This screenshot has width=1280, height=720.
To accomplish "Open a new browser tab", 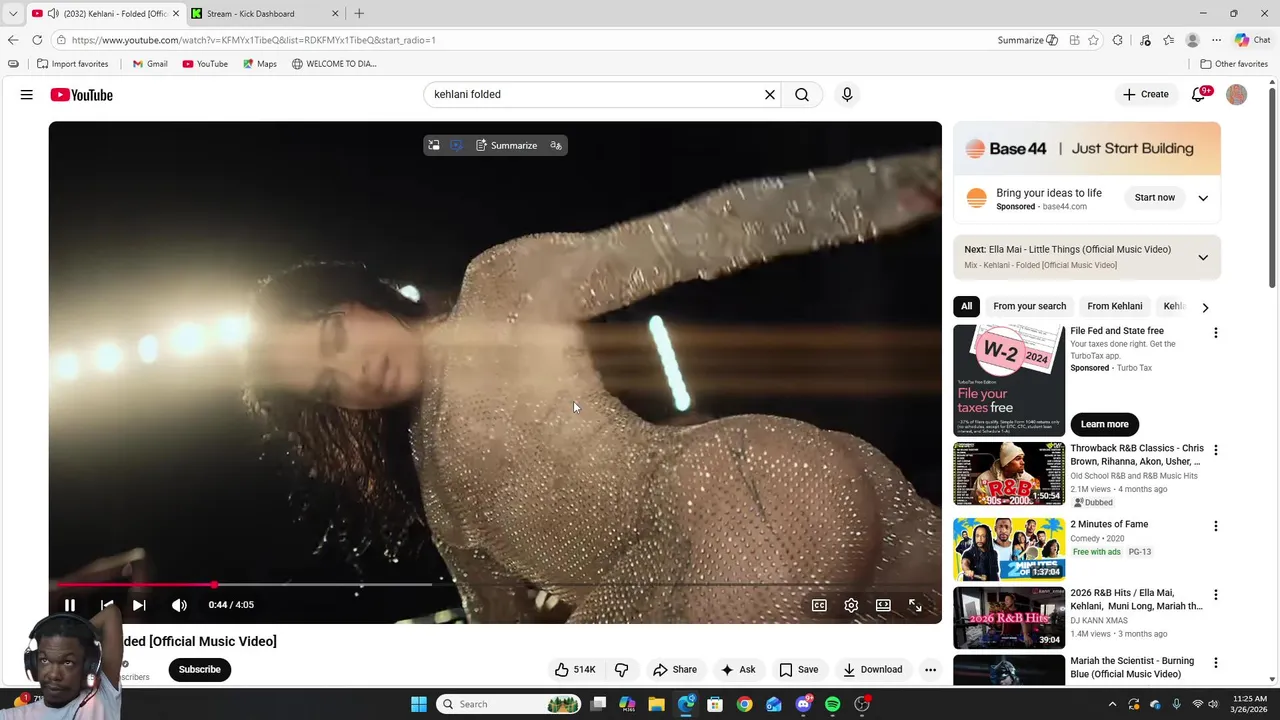I will pyautogui.click(x=359, y=14).
